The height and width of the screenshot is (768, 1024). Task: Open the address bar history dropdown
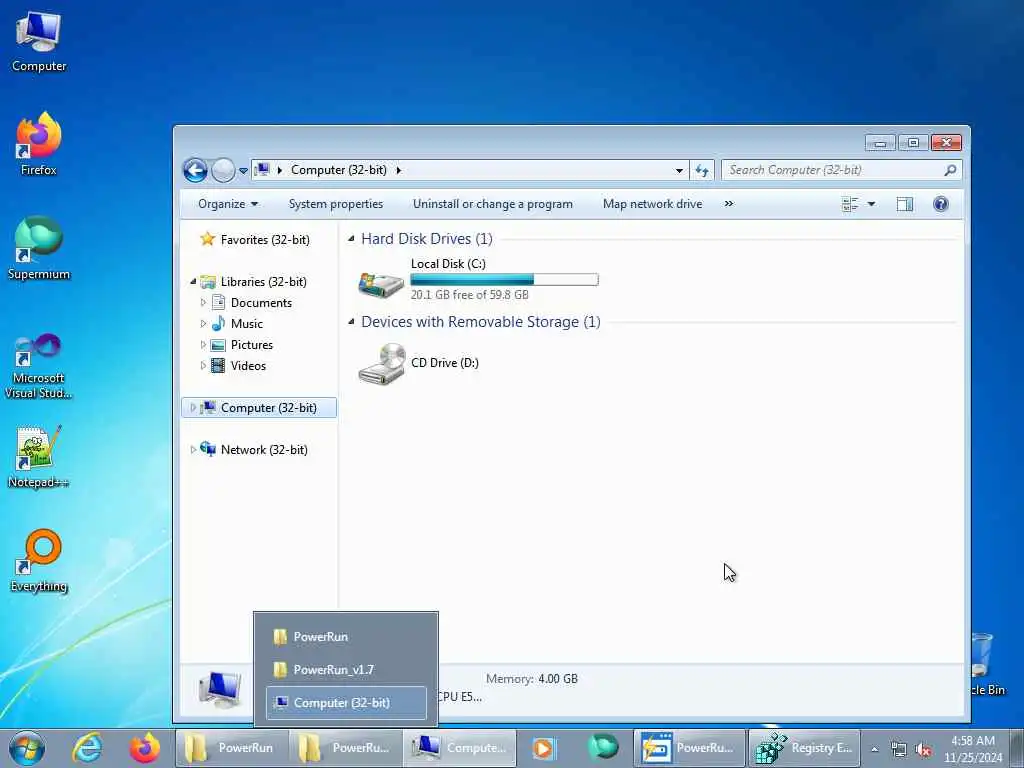coord(679,170)
